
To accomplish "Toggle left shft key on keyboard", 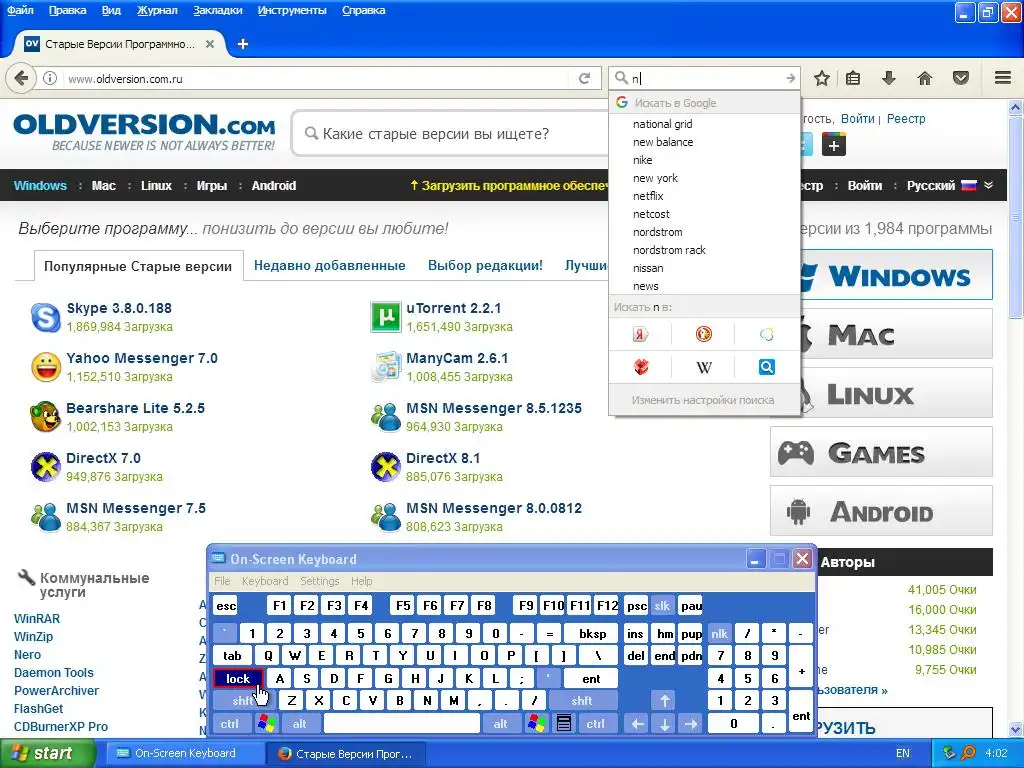I will (244, 701).
